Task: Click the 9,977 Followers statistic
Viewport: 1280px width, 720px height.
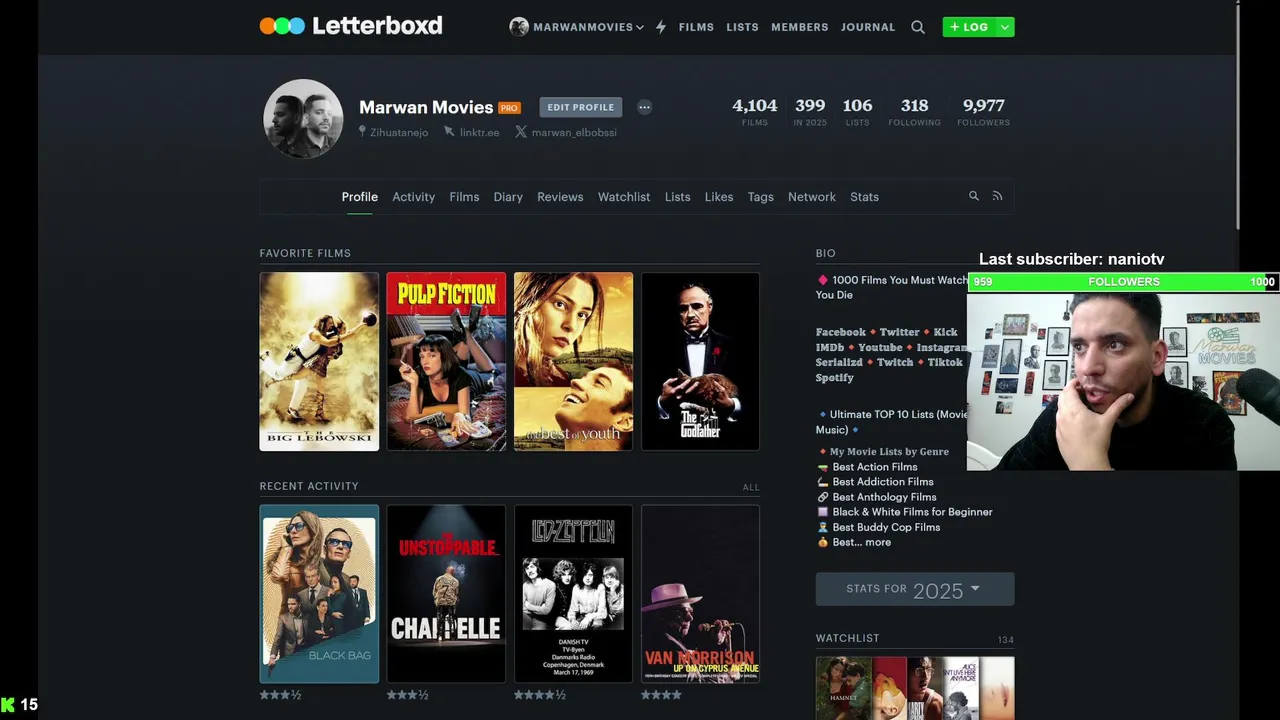Action: point(983,111)
